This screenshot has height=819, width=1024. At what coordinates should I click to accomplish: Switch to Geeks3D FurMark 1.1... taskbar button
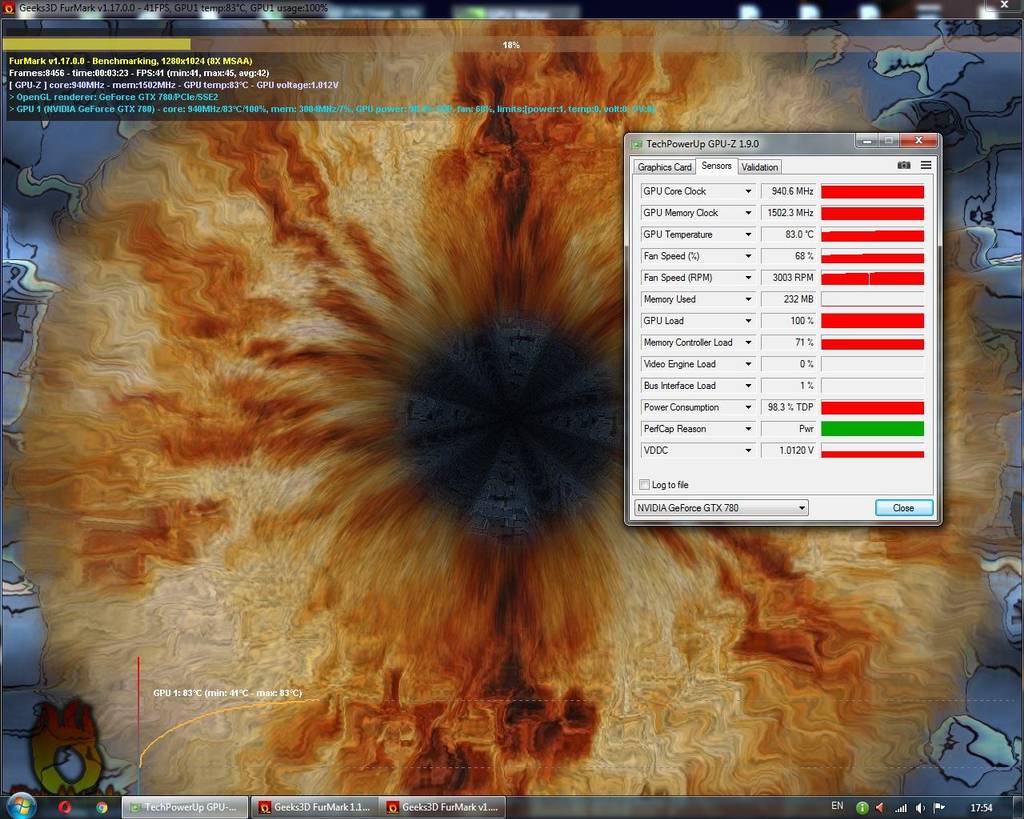click(315, 807)
